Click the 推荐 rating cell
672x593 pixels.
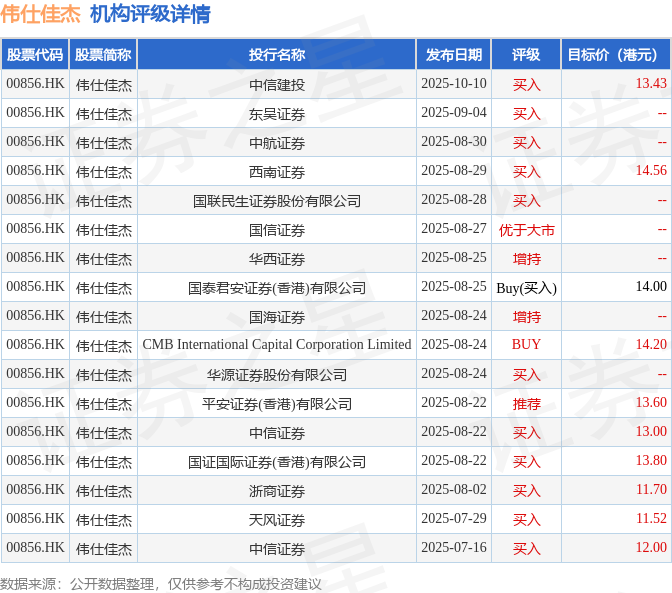[x=526, y=404]
